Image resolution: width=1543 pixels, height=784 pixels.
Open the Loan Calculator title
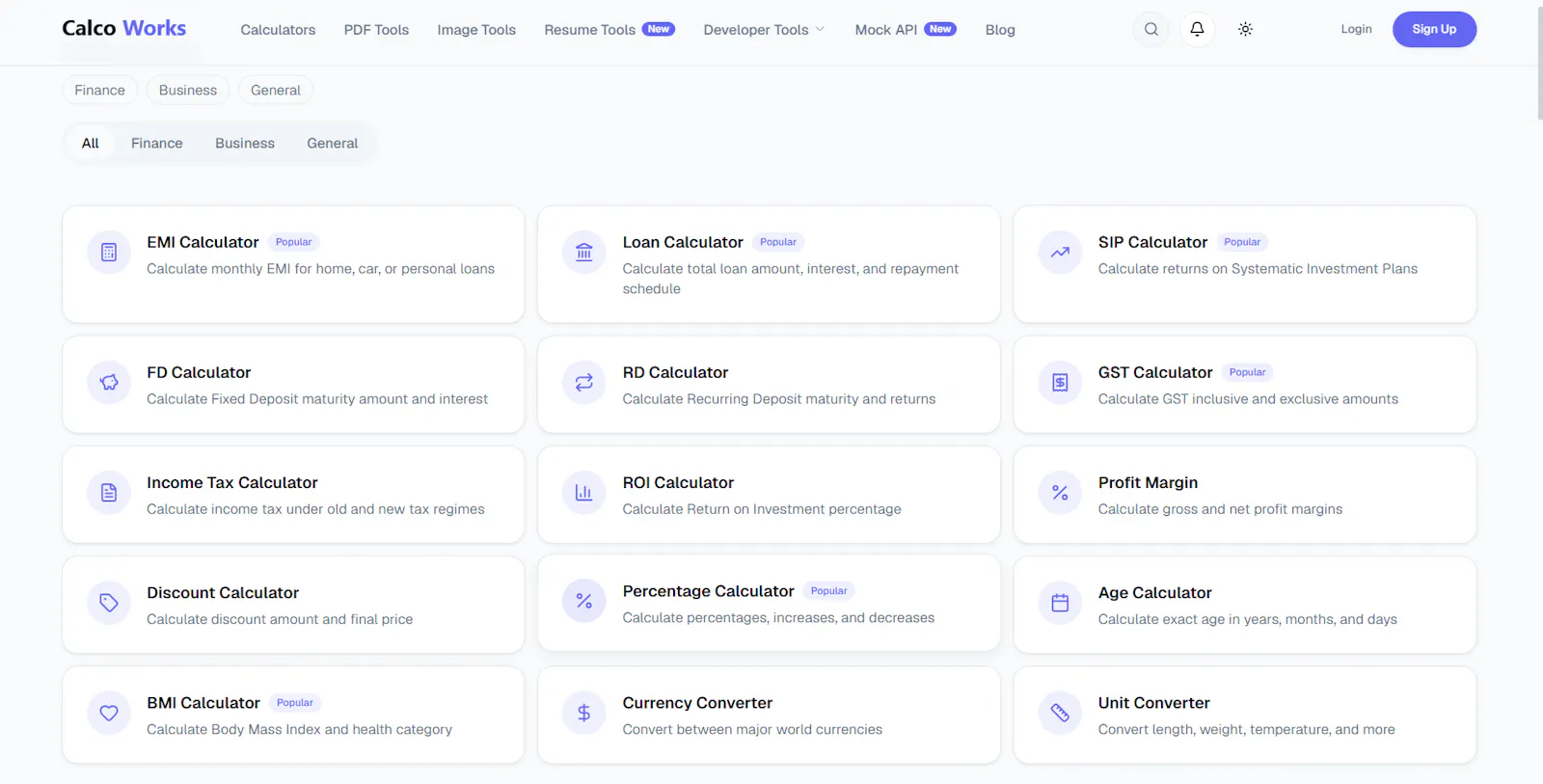683,242
